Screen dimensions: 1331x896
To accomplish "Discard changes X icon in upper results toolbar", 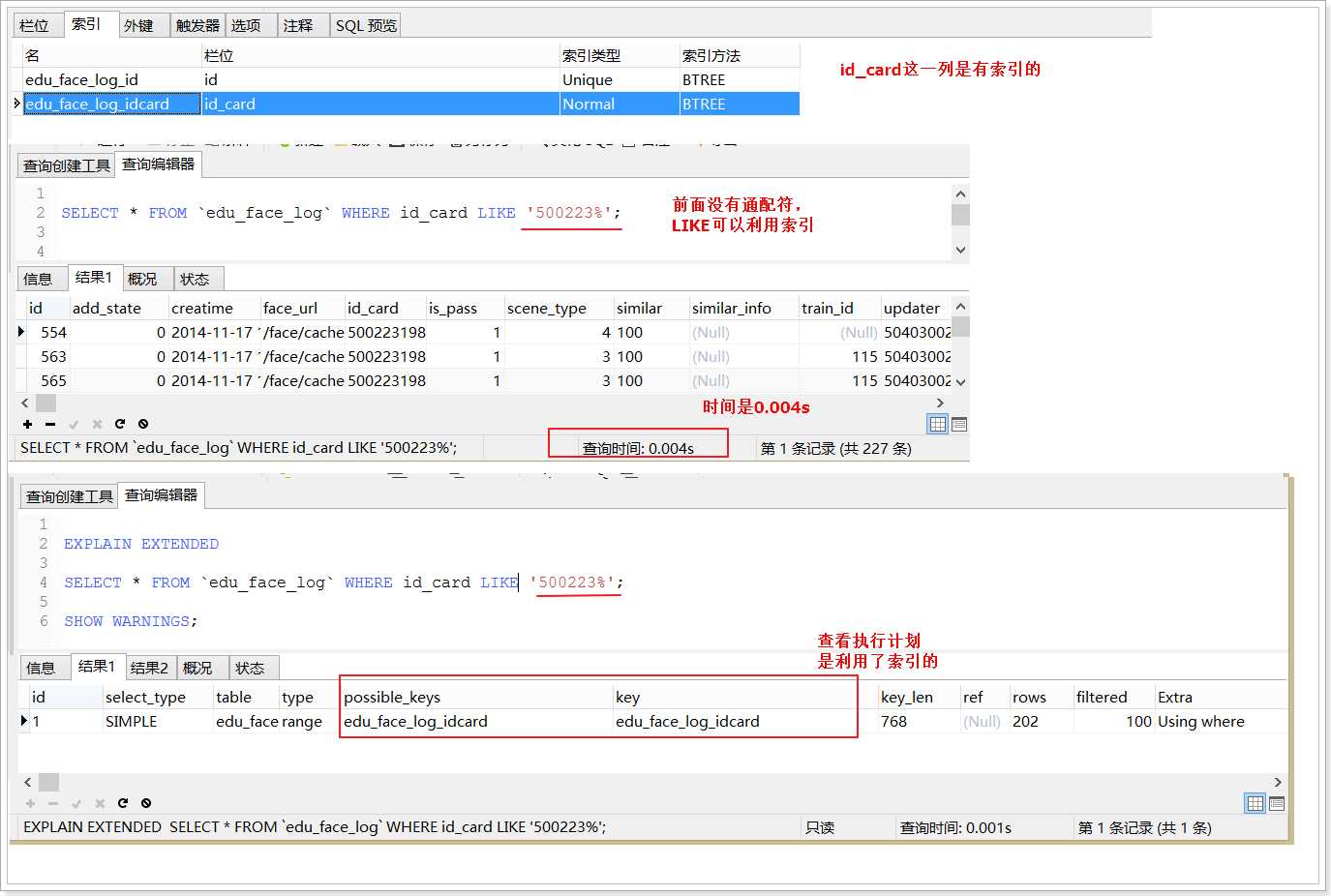I will [x=97, y=424].
